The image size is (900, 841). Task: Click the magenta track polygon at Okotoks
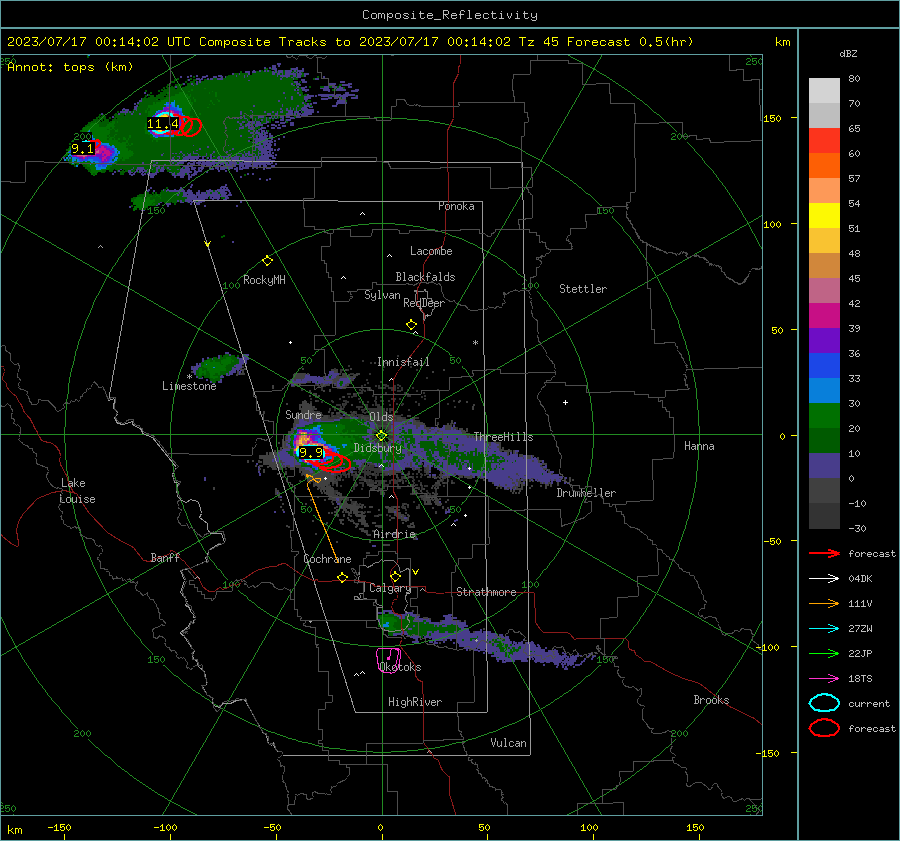pos(389,660)
